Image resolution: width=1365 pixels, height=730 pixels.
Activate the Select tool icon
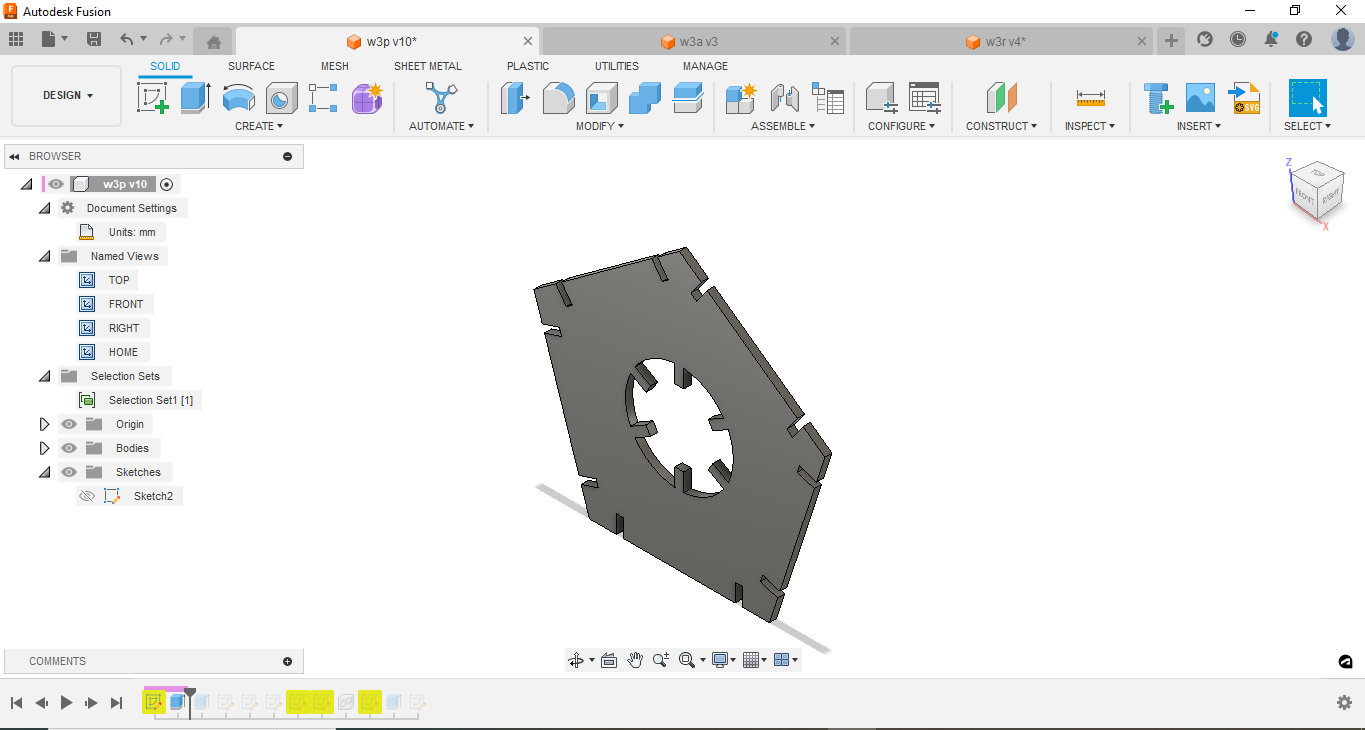1307,98
